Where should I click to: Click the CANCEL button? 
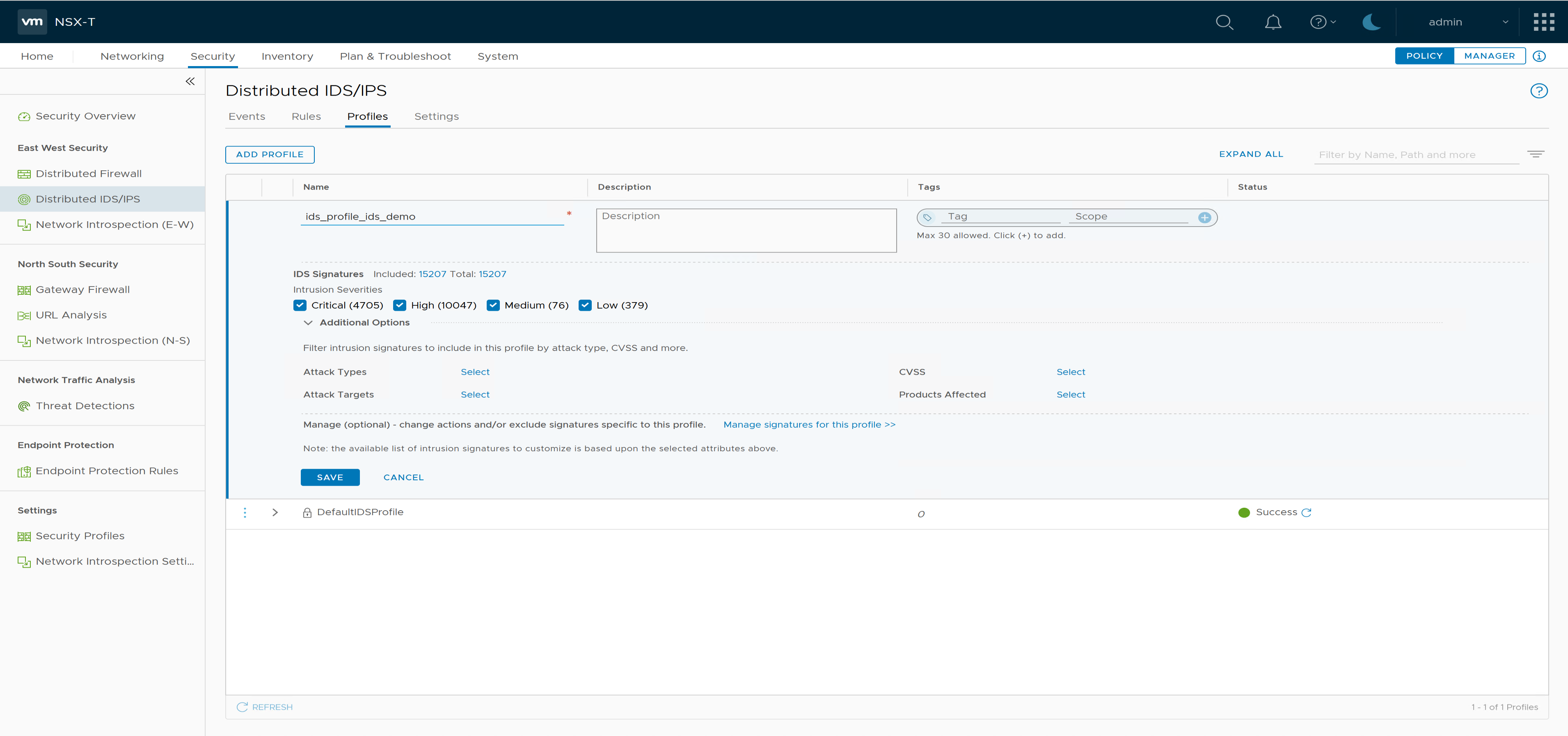point(403,477)
